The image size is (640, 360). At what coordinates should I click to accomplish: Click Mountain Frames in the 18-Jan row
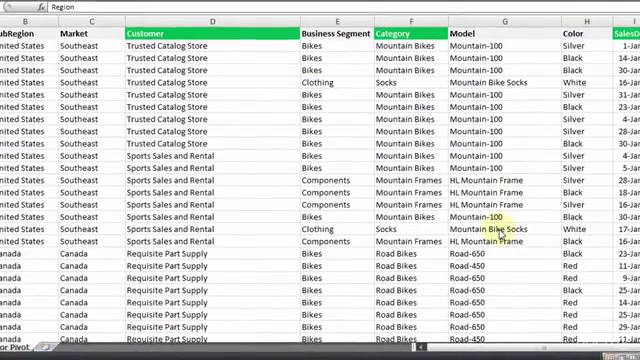409,193
